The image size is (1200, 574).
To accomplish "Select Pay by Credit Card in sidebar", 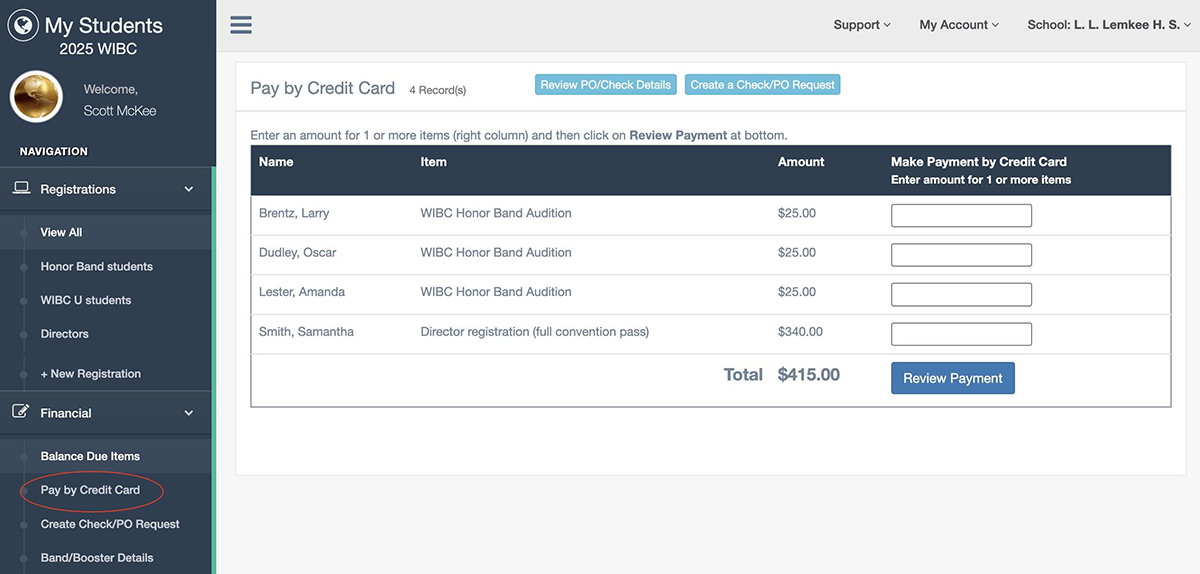I will click(90, 490).
